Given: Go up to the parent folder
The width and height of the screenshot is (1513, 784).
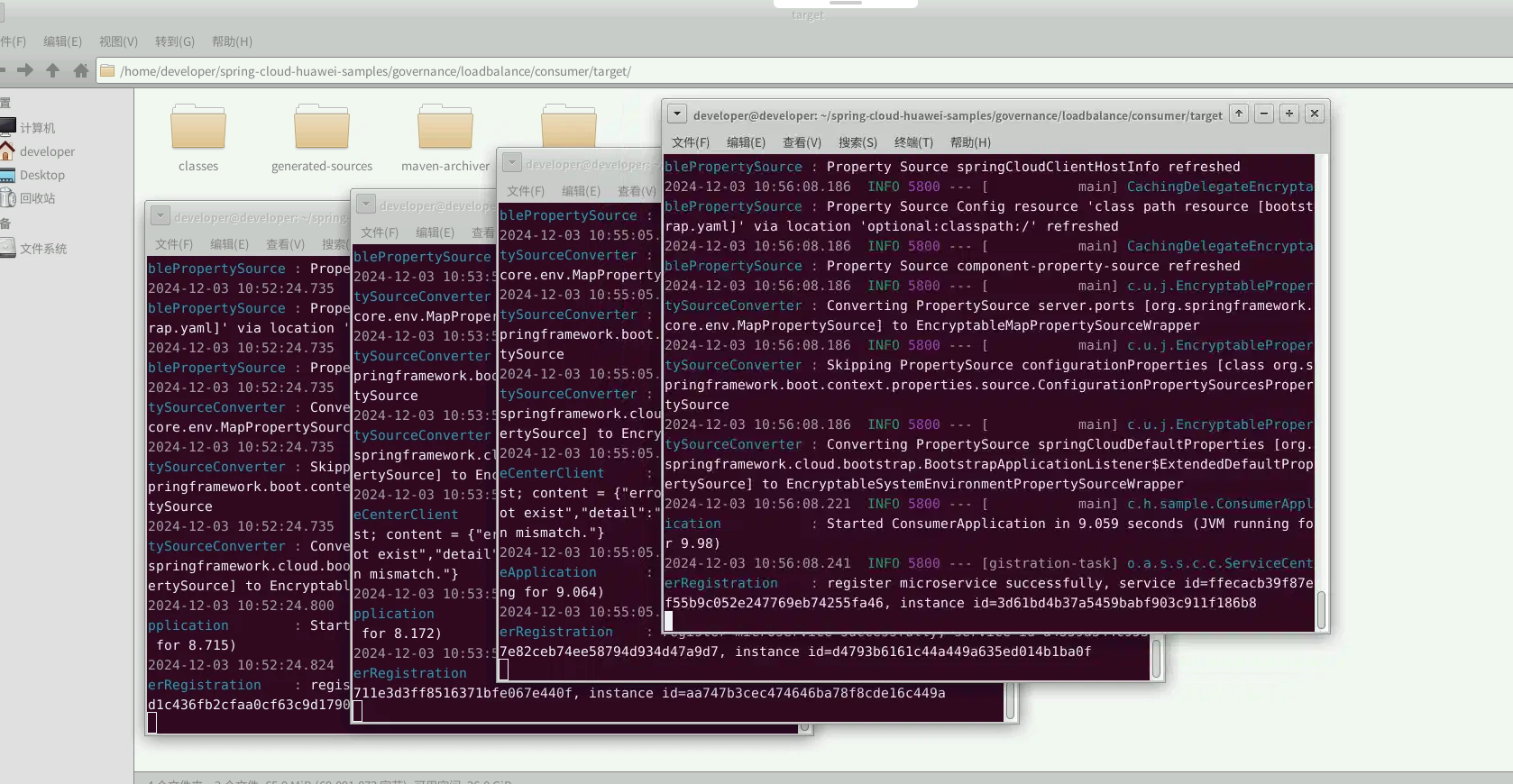Looking at the screenshot, I should tap(52, 70).
